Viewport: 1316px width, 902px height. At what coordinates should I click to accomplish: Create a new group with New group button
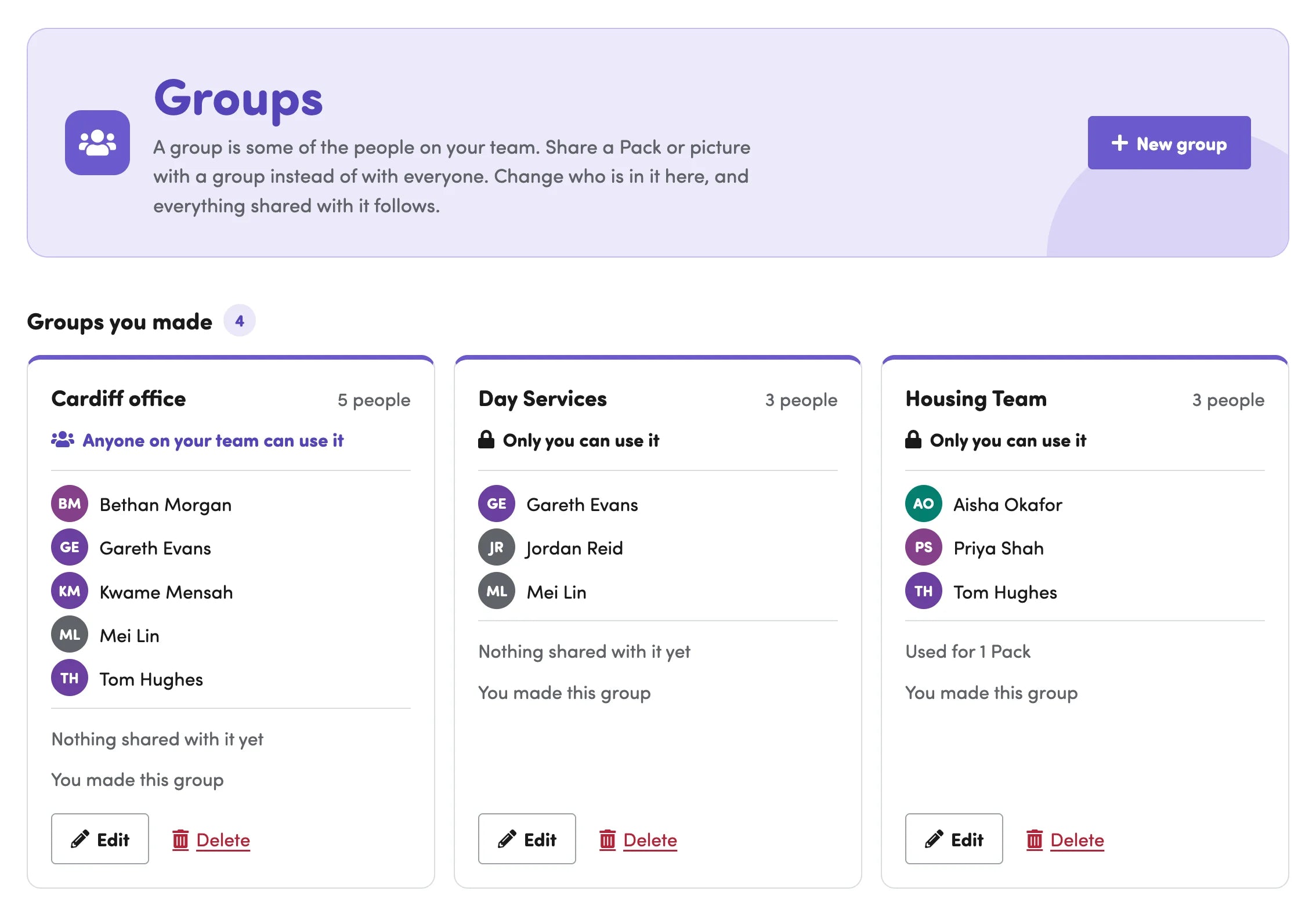tap(1169, 143)
